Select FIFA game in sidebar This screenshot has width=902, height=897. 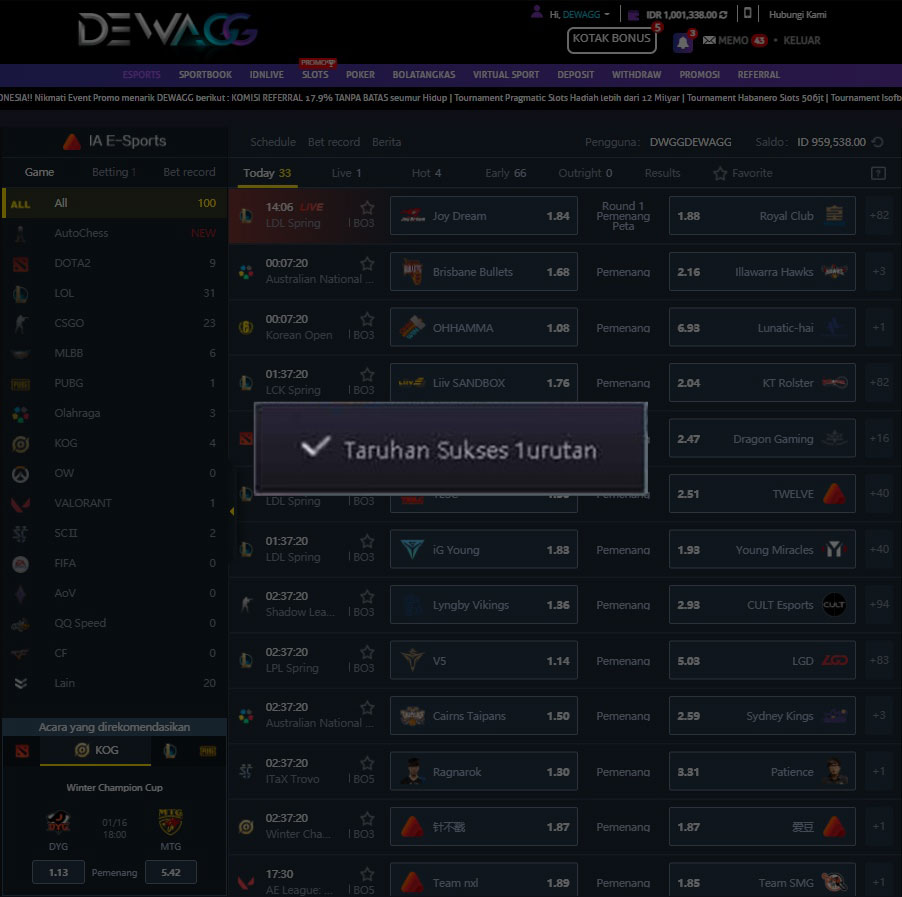[114, 563]
